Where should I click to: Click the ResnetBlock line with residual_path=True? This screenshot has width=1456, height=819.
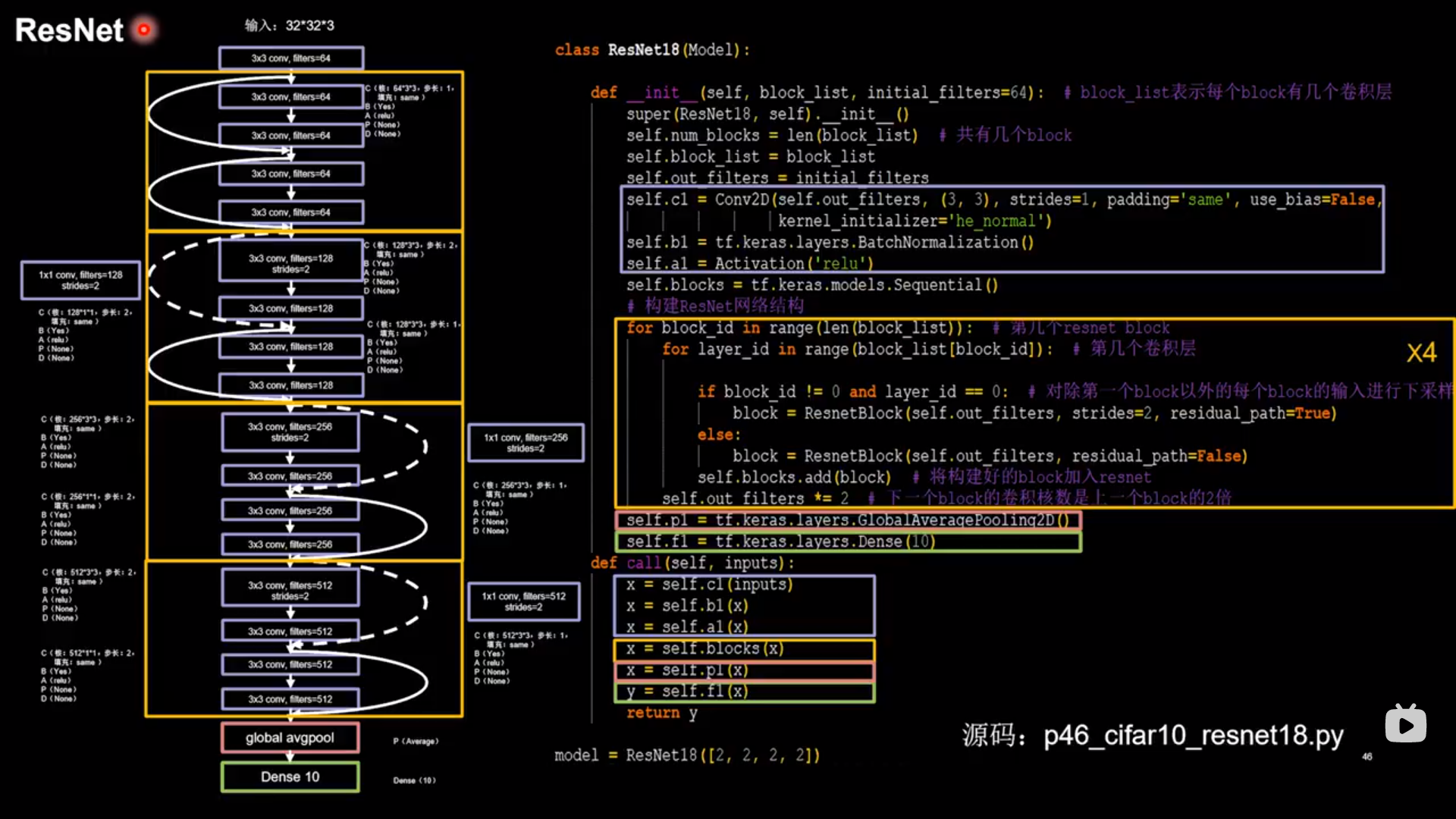(x=1034, y=413)
